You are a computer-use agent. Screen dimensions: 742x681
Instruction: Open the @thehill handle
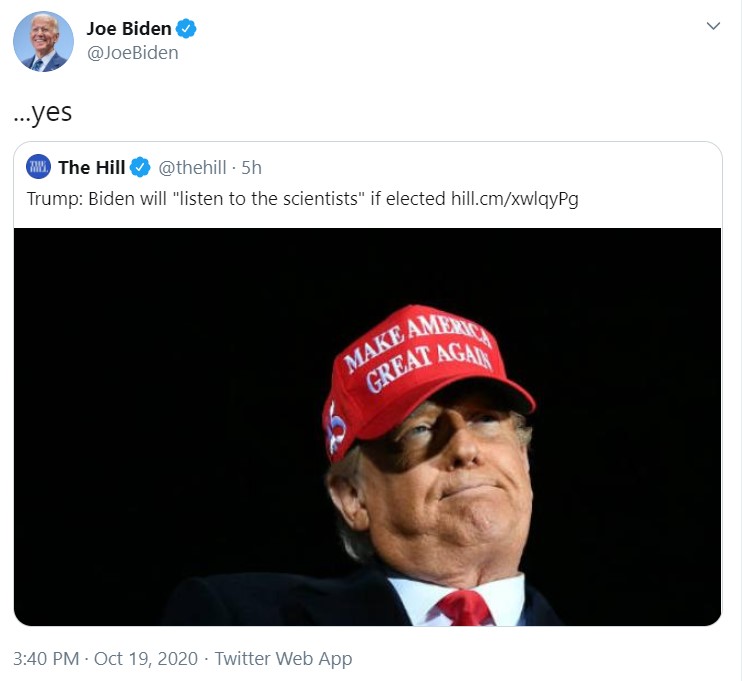191,167
